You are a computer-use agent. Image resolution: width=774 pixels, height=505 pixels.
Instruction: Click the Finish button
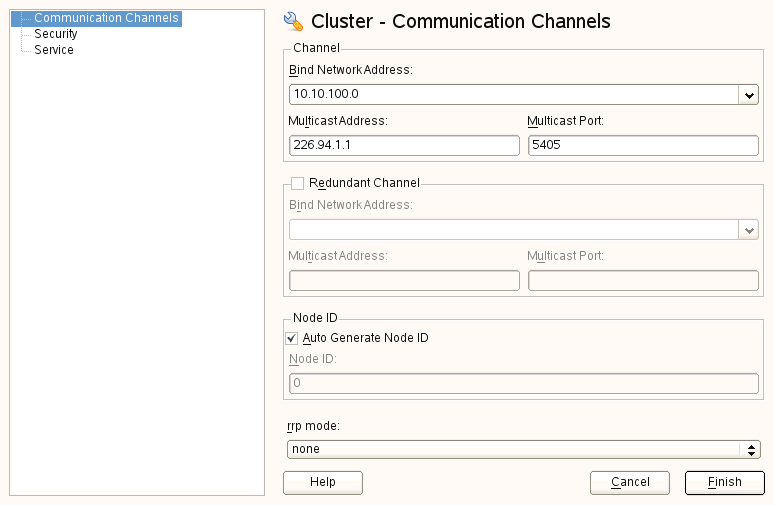(x=724, y=482)
